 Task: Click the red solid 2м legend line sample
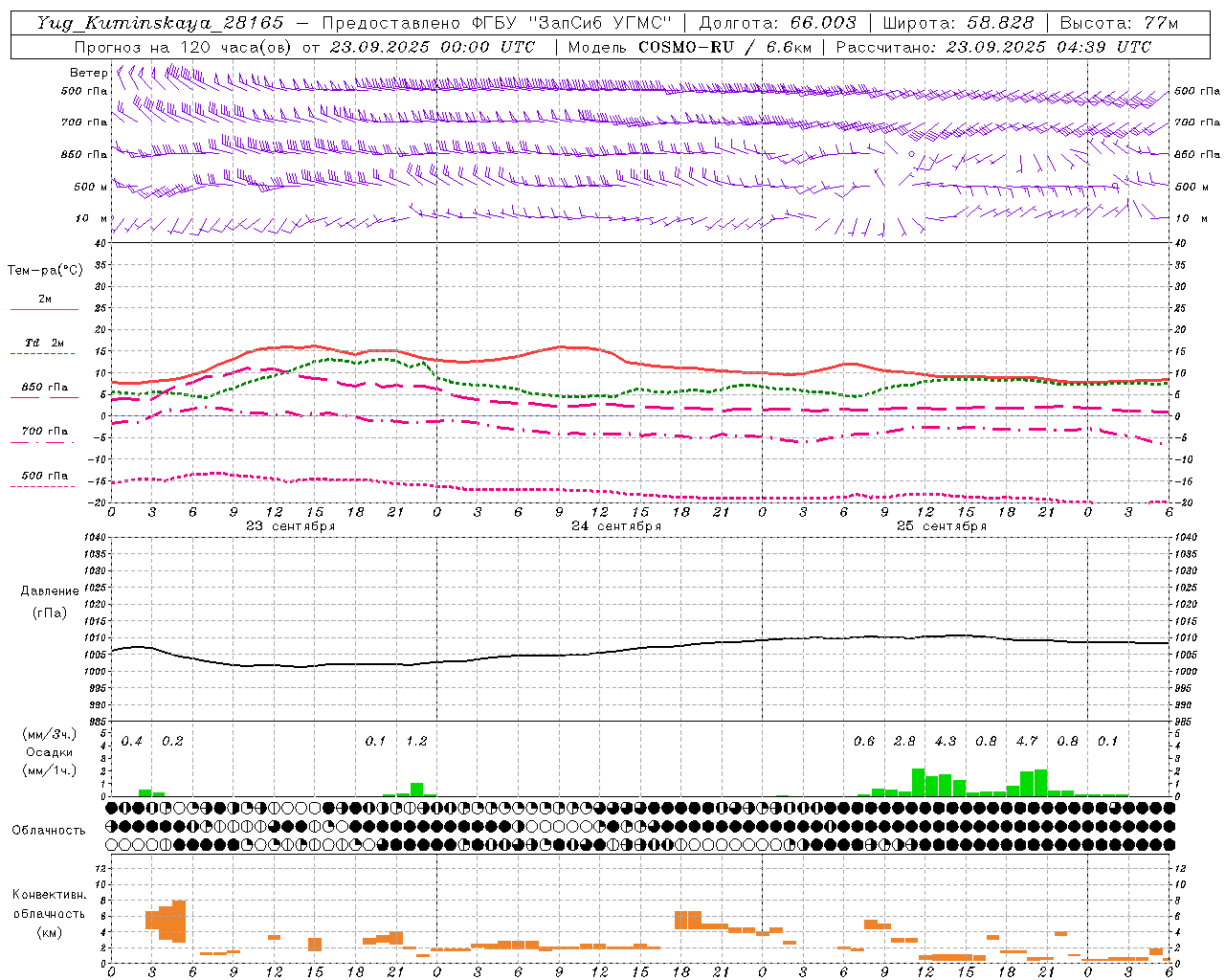point(44,309)
